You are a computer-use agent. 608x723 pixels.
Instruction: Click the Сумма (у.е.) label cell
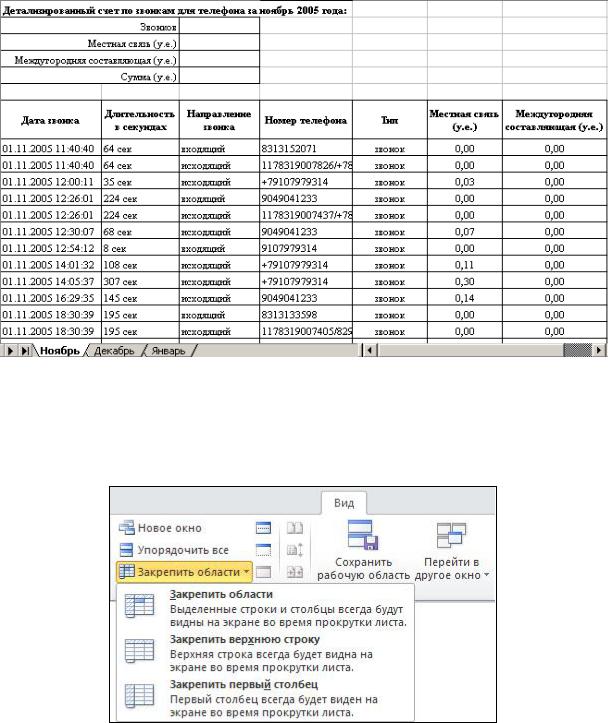point(90,77)
